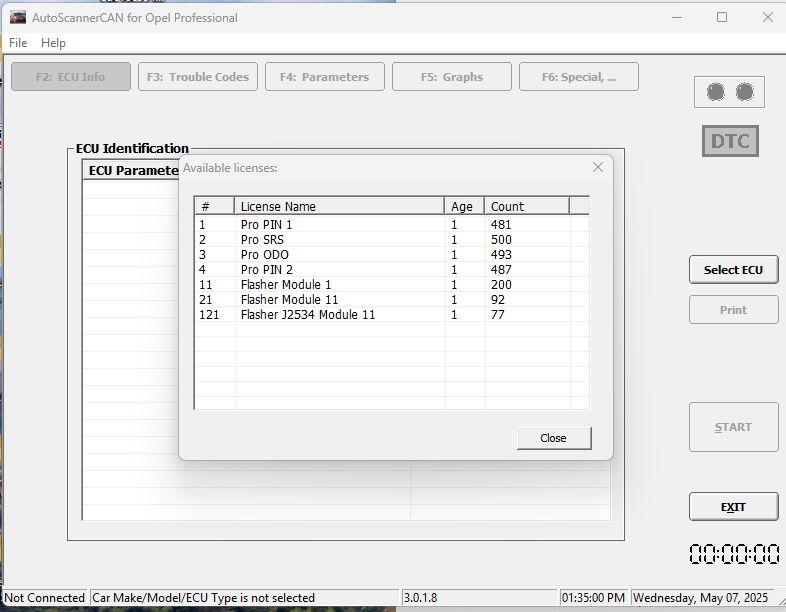Click license number 121 cell
Image resolution: width=786 pixels, height=612 pixels.
point(209,315)
